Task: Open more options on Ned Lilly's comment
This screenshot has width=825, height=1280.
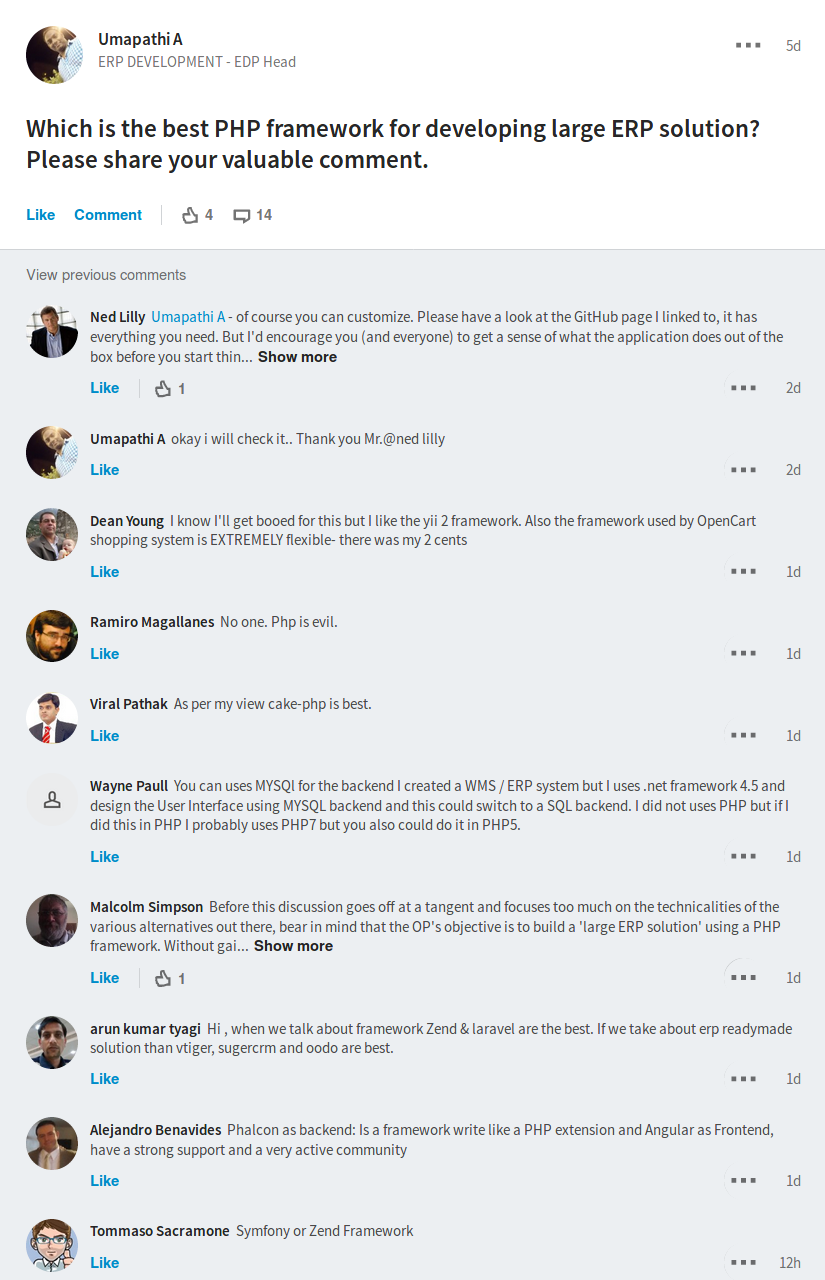Action: tap(743, 388)
